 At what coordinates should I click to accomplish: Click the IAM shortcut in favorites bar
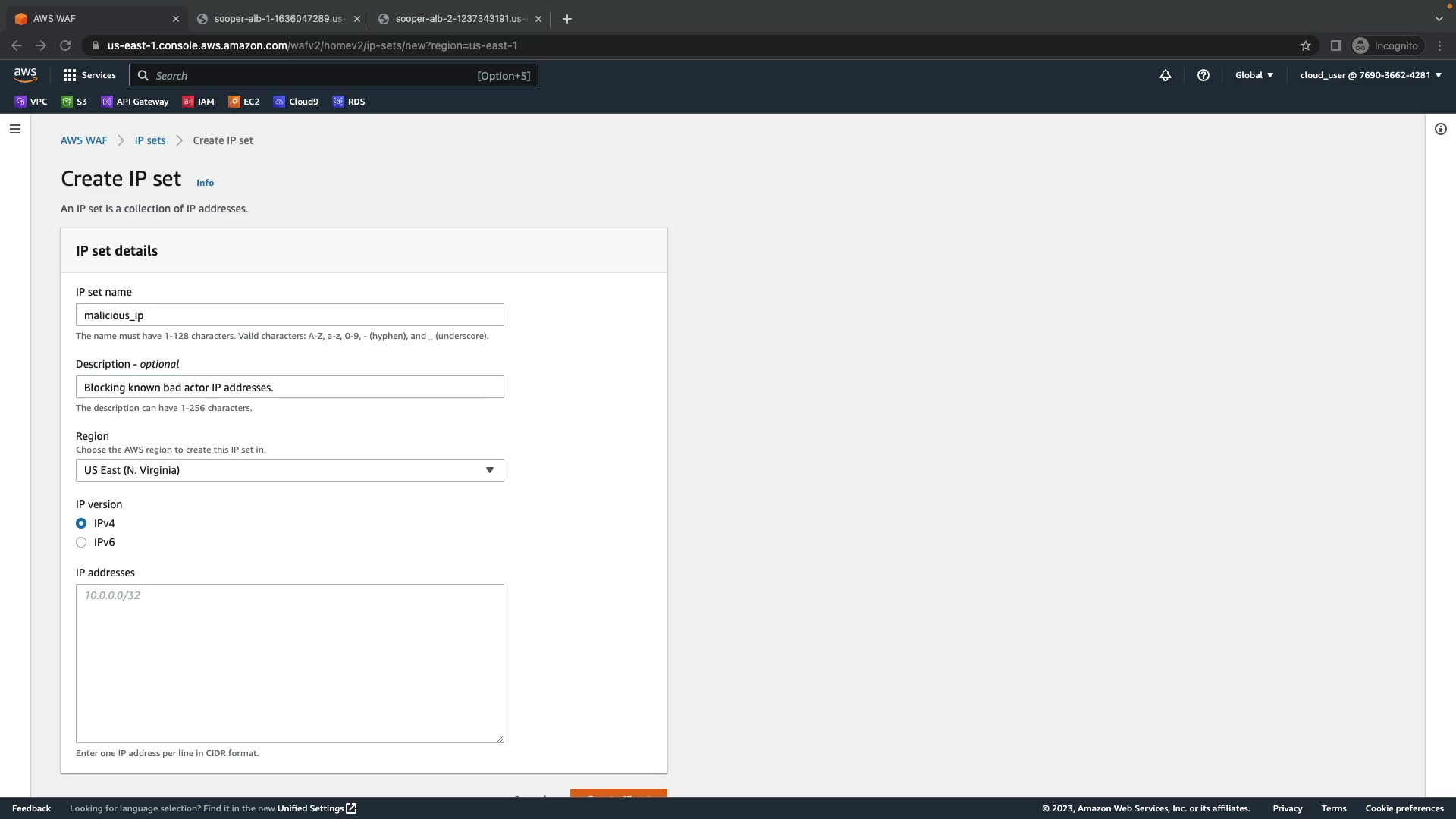tap(199, 102)
